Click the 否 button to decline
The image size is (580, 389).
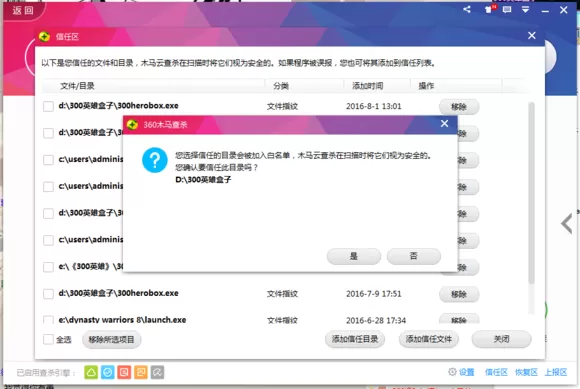click(414, 256)
